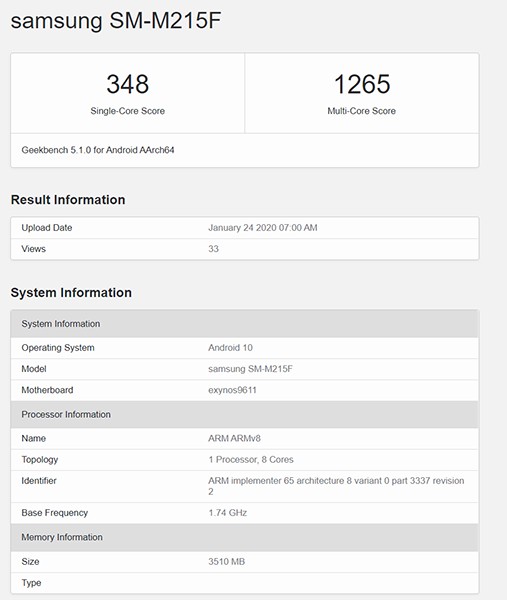Viewport: 507px width, 600px height.
Task: Click the Multi-Core Score label
Action: point(362,111)
